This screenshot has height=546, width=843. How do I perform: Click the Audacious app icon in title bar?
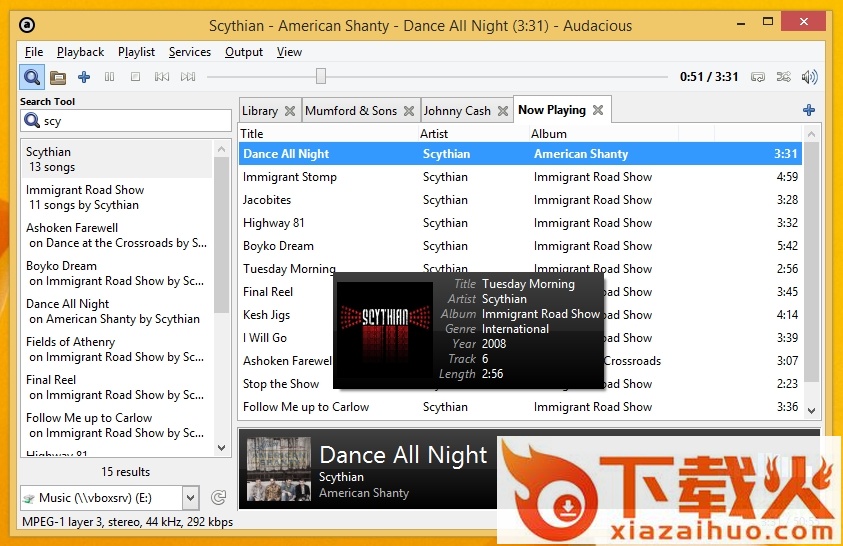click(x=27, y=25)
